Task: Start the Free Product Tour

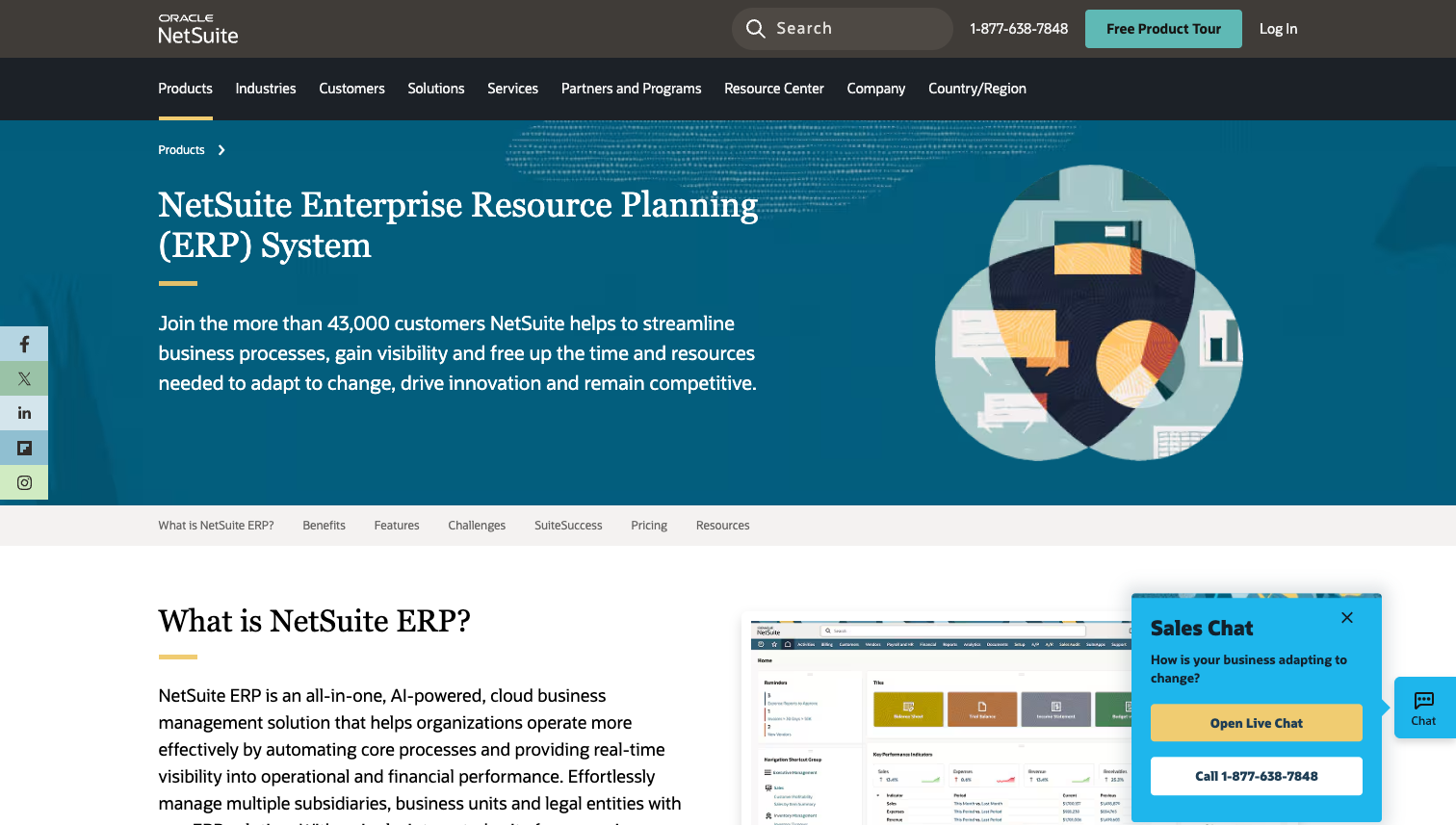Action: (1163, 28)
